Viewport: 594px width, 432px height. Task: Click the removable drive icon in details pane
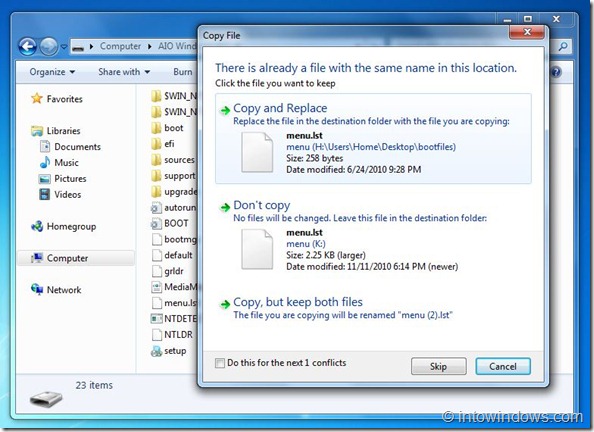(46, 399)
